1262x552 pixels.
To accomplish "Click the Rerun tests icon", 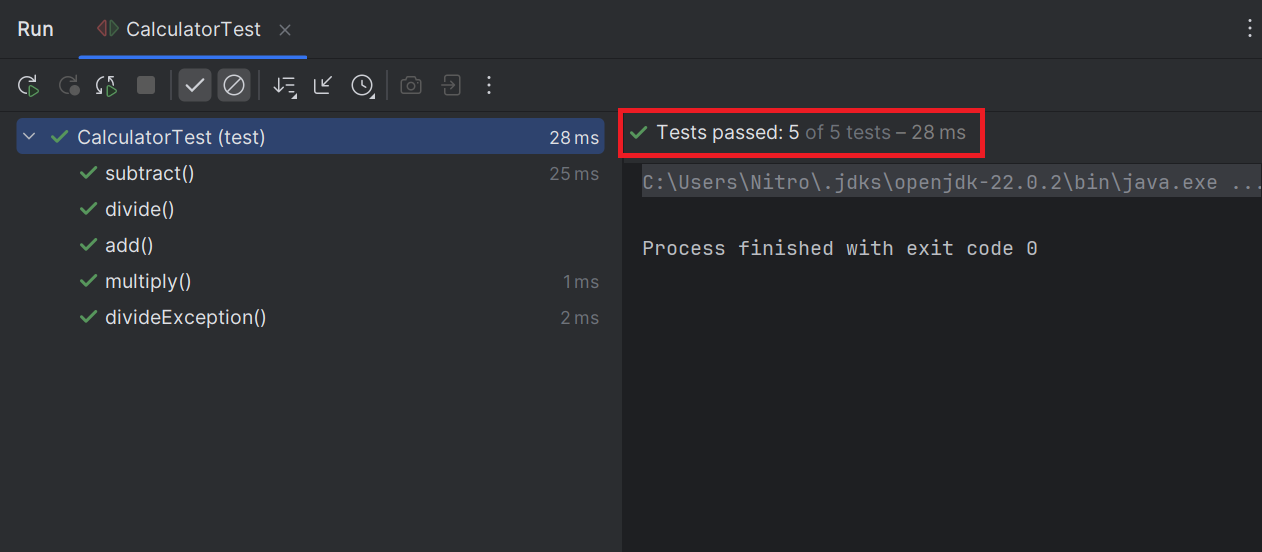I will coord(28,86).
